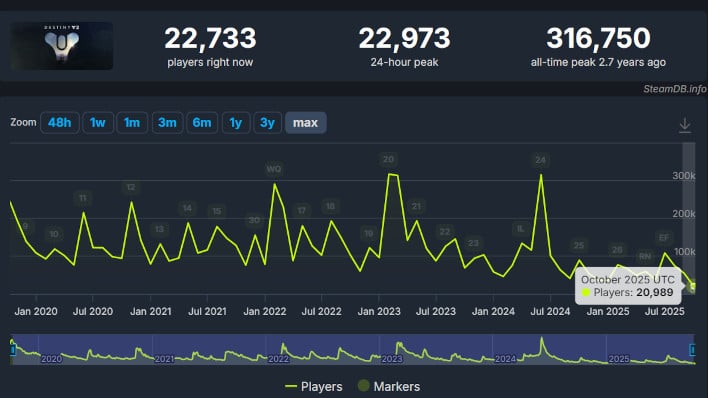Toggle the Markers series in legend
Image resolution: width=708 pixels, height=398 pixels.
click(389, 387)
